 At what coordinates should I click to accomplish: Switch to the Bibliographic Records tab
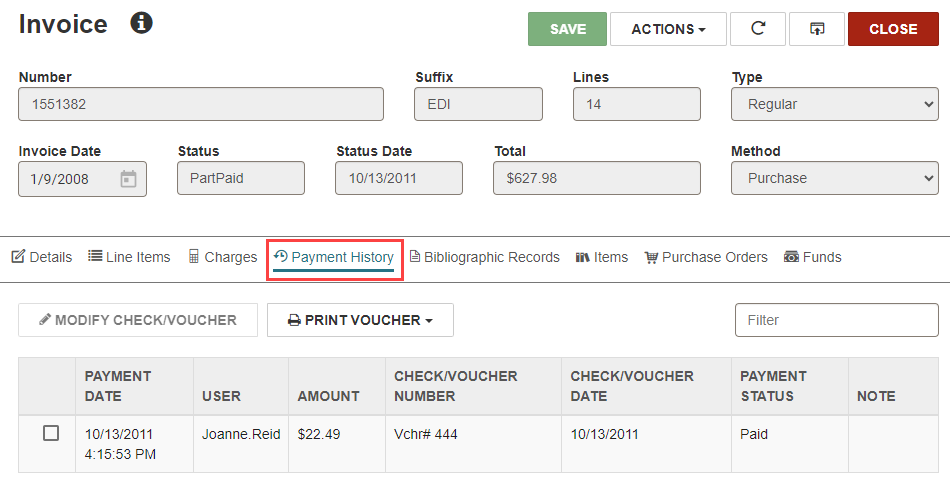point(485,257)
